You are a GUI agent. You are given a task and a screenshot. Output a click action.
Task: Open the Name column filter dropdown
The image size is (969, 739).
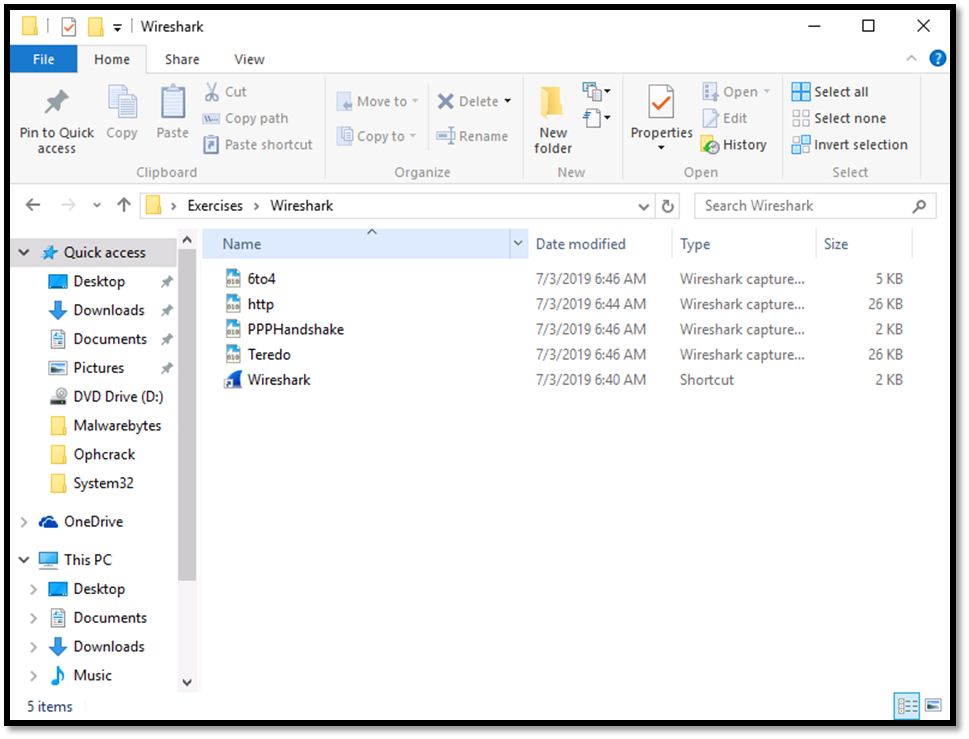[x=518, y=243]
